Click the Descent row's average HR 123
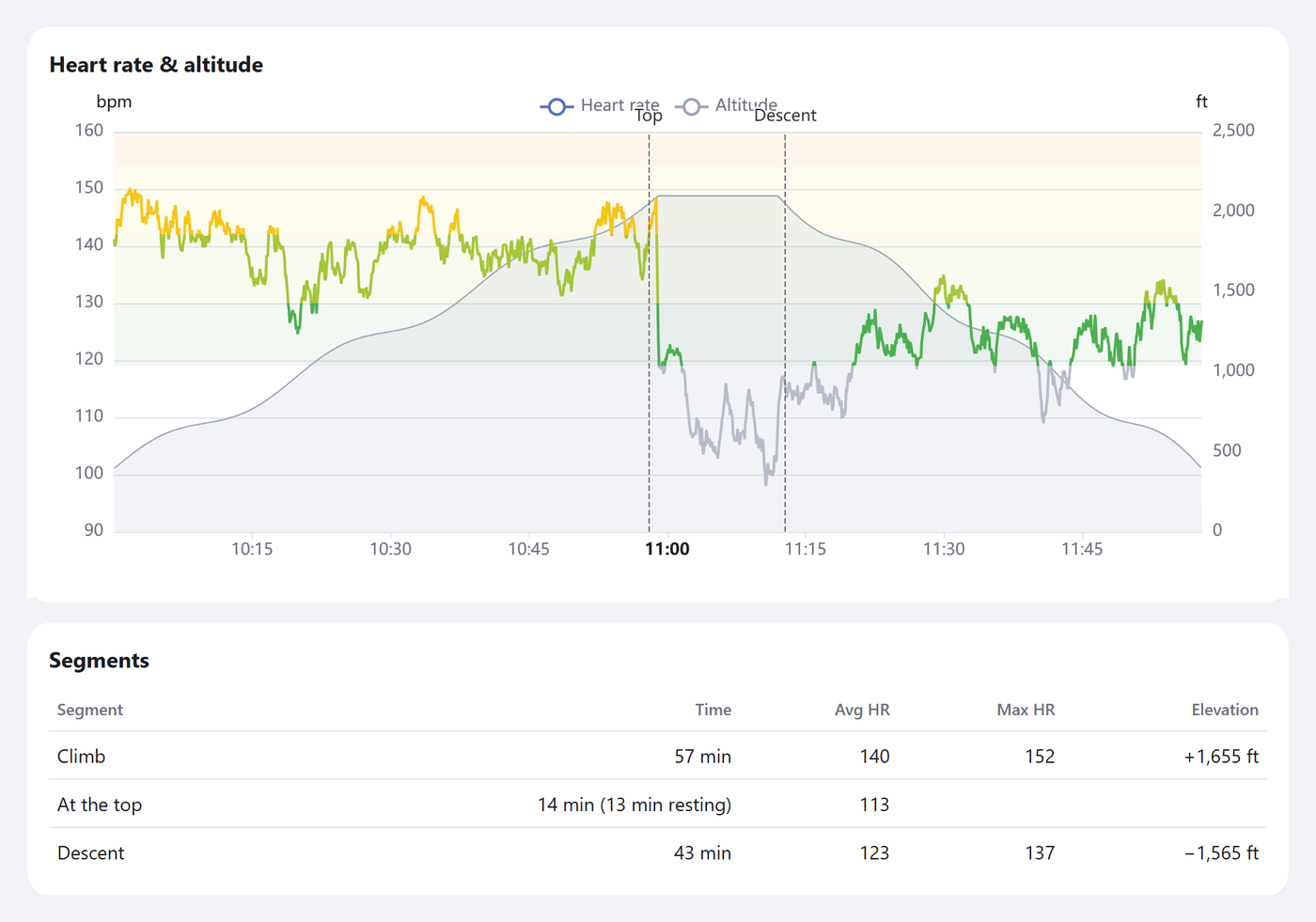1316x922 pixels. click(874, 853)
